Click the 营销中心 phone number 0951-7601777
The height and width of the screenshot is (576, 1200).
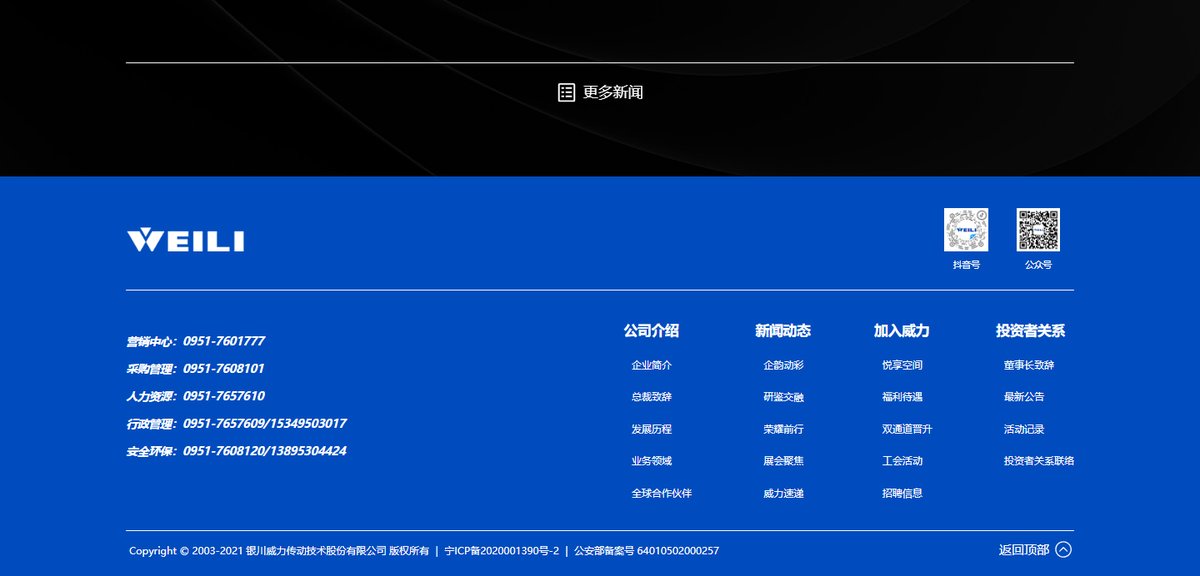(224, 341)
